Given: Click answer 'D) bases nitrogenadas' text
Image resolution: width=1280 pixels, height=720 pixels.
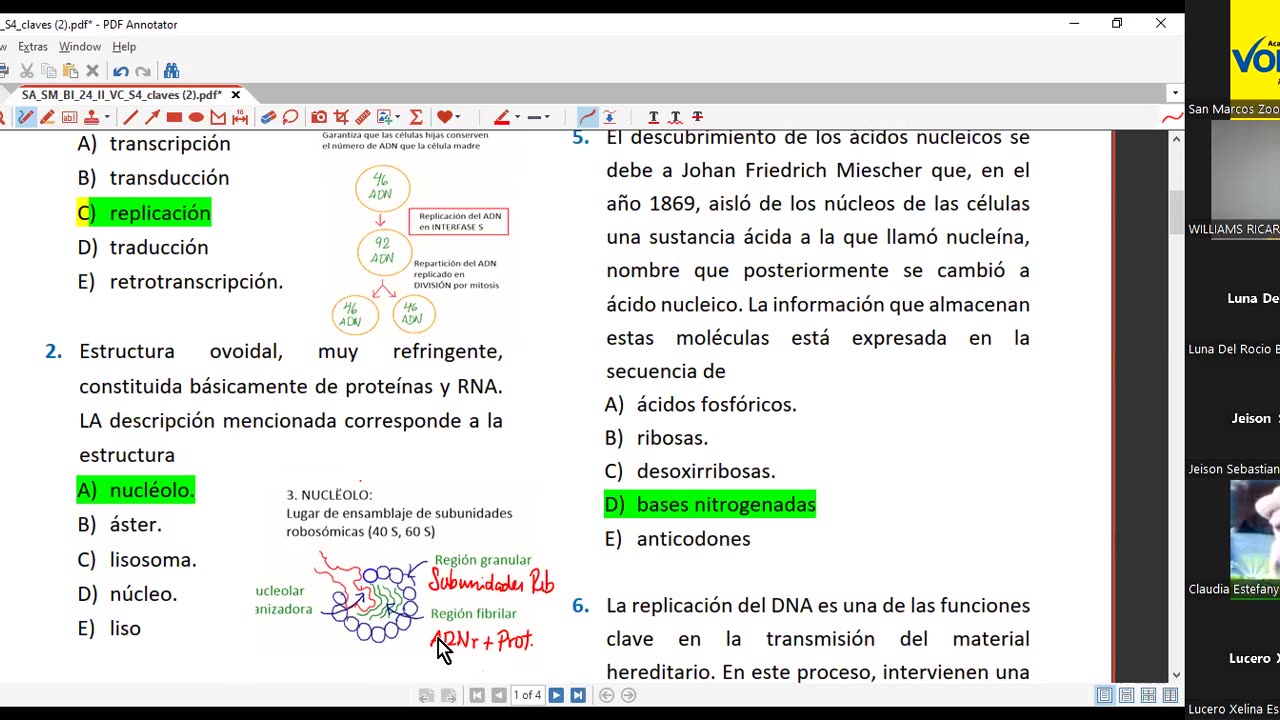Looking at the screenshot, I should (710, 505).
